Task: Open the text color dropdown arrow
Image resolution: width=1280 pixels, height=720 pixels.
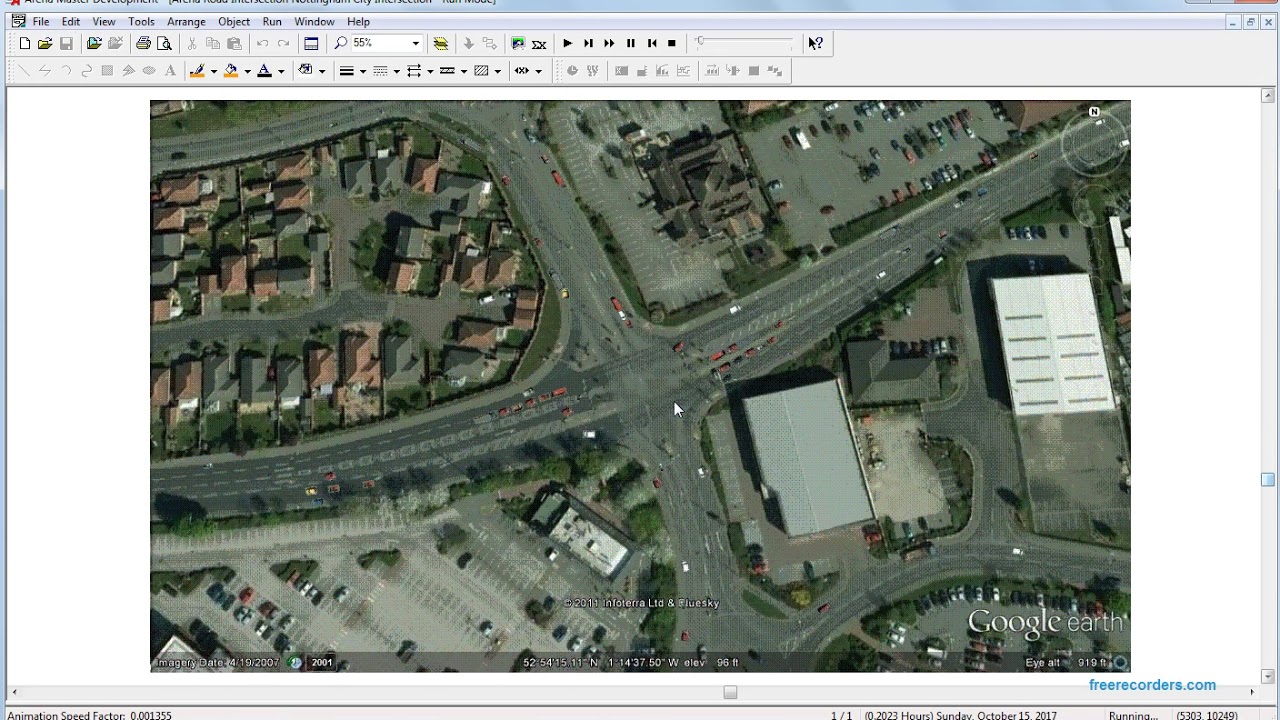Action: (281, 71)
